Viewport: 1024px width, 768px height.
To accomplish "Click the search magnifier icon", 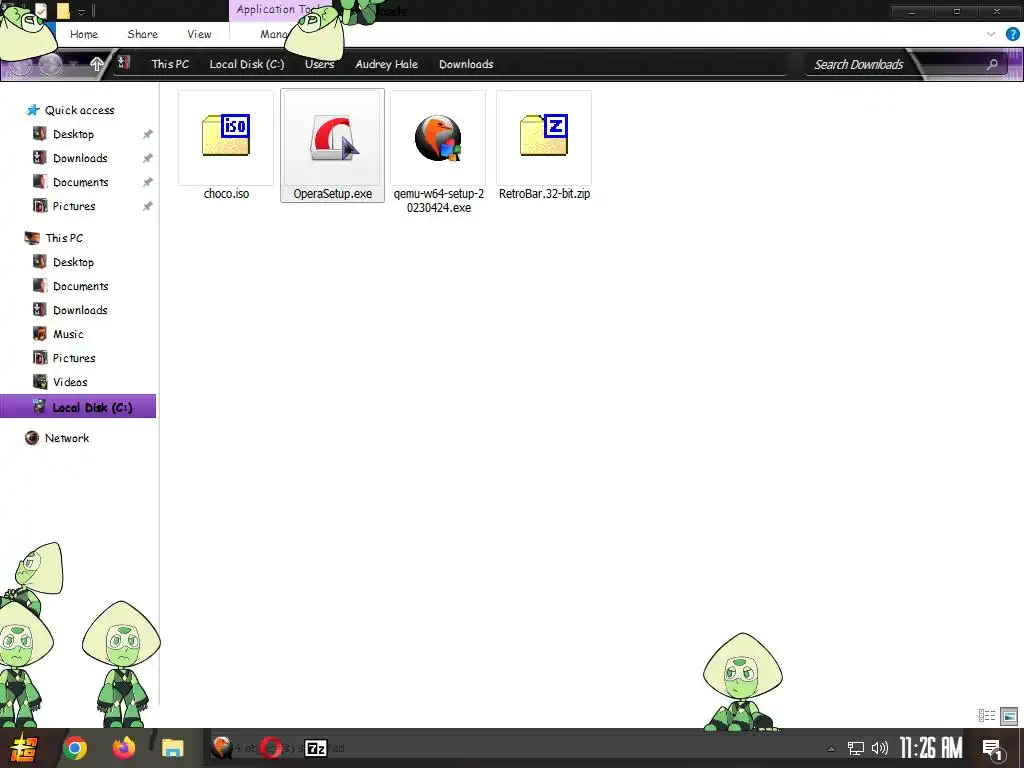I will [x=992, y=64].
